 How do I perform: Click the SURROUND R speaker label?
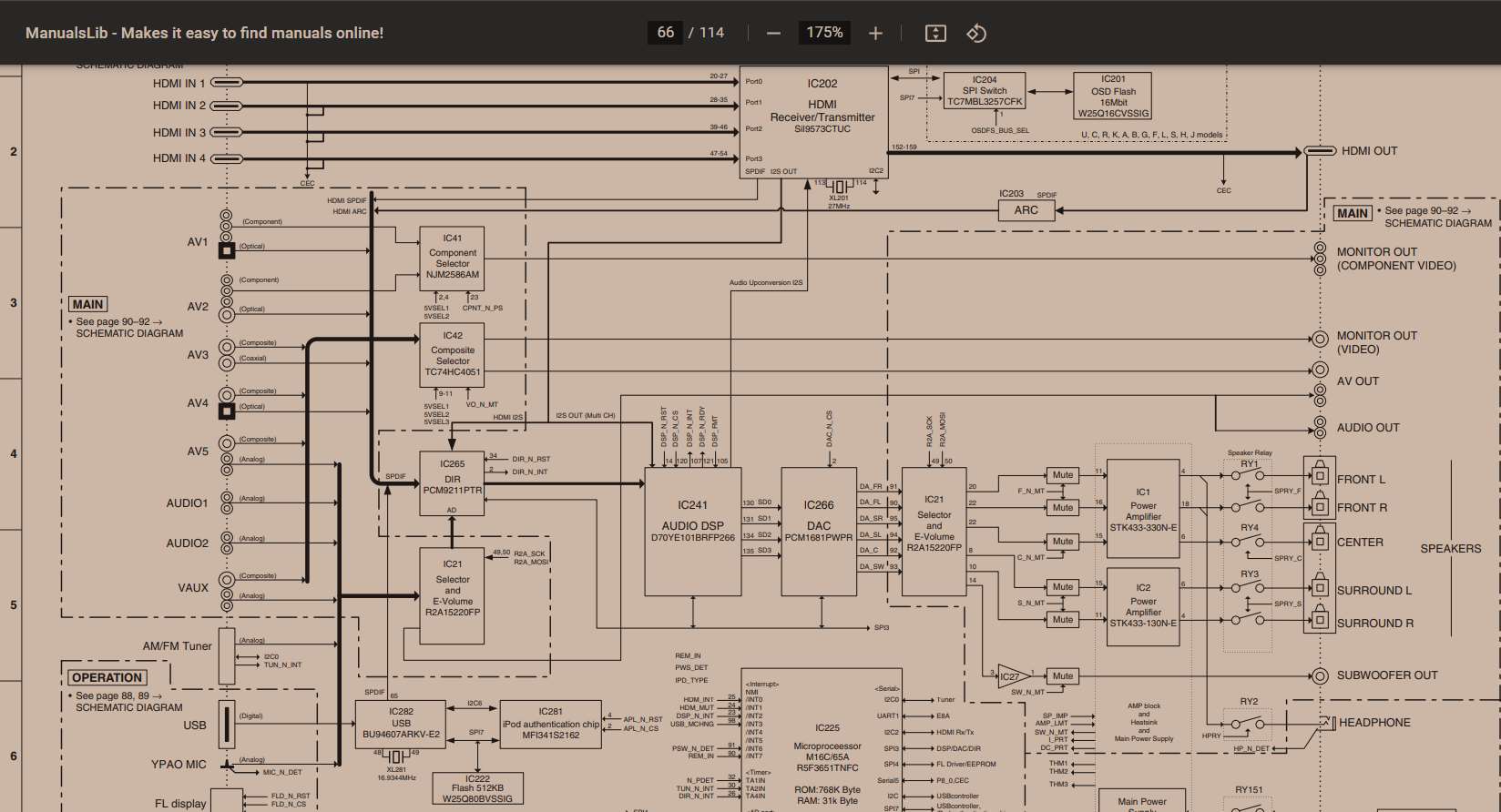click(x=1375, y=624)
